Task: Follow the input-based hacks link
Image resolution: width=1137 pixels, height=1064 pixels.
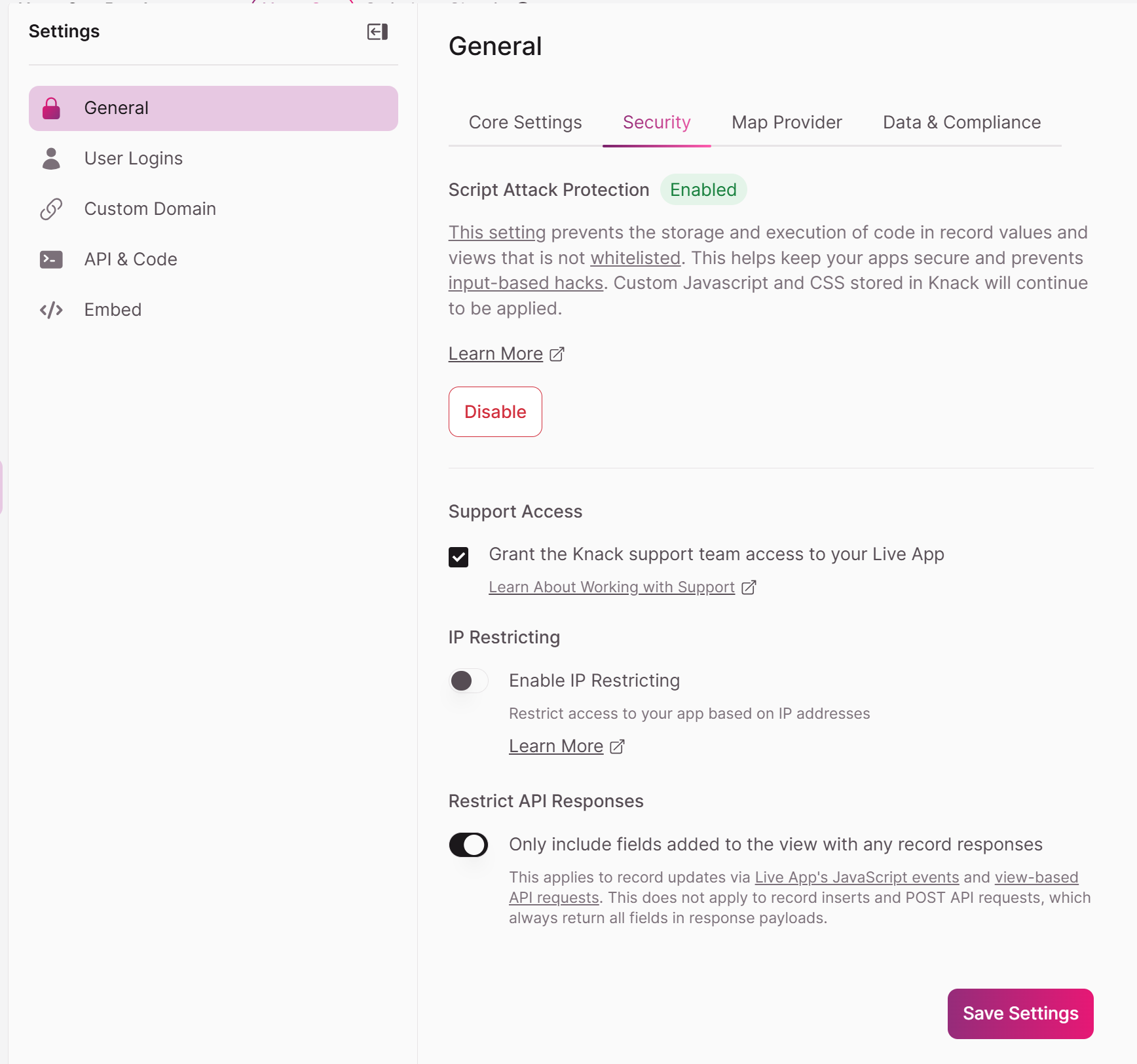Action: click(526, 283)
